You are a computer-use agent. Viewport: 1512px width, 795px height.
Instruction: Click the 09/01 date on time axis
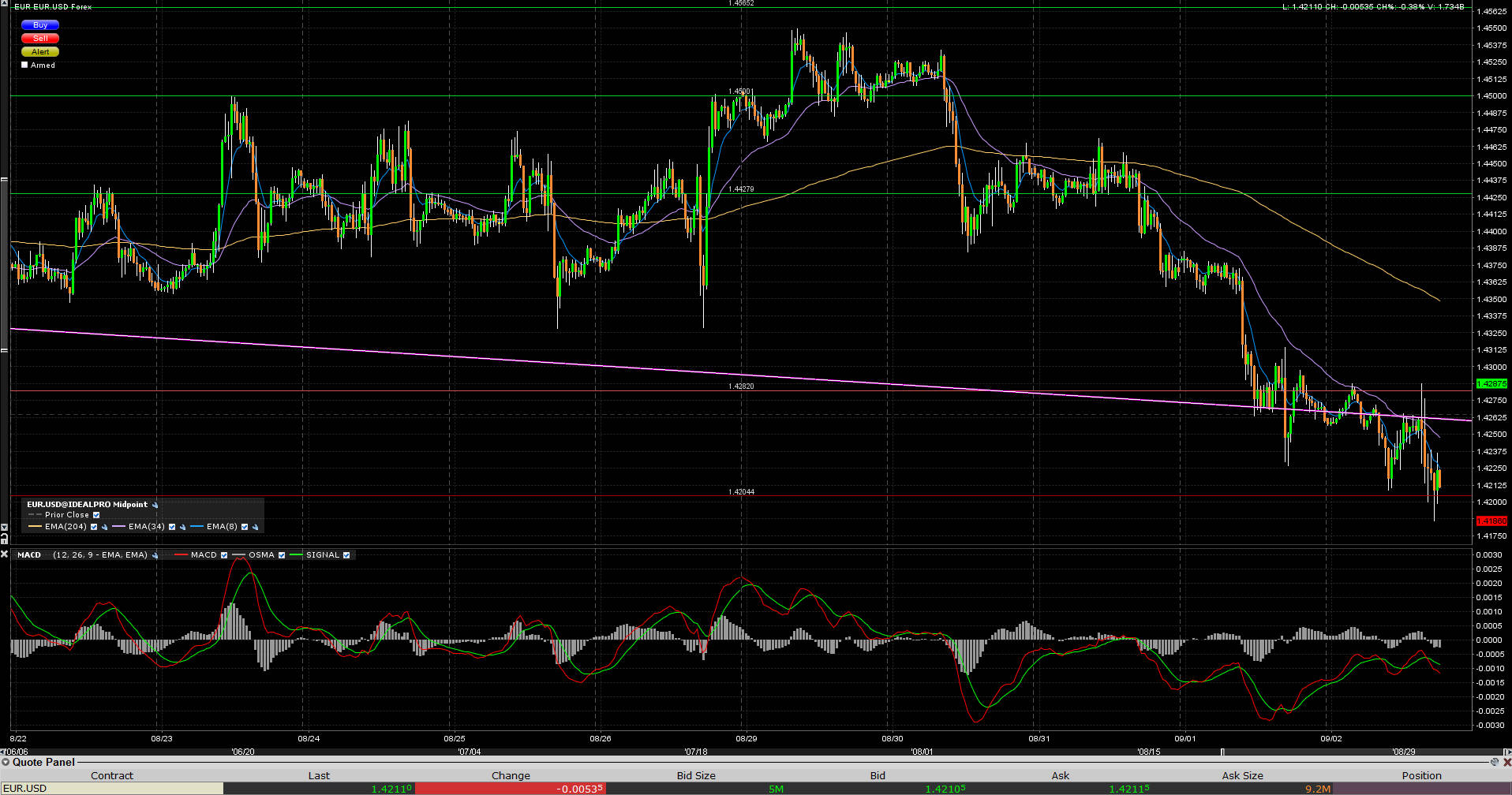point(1185,739)
